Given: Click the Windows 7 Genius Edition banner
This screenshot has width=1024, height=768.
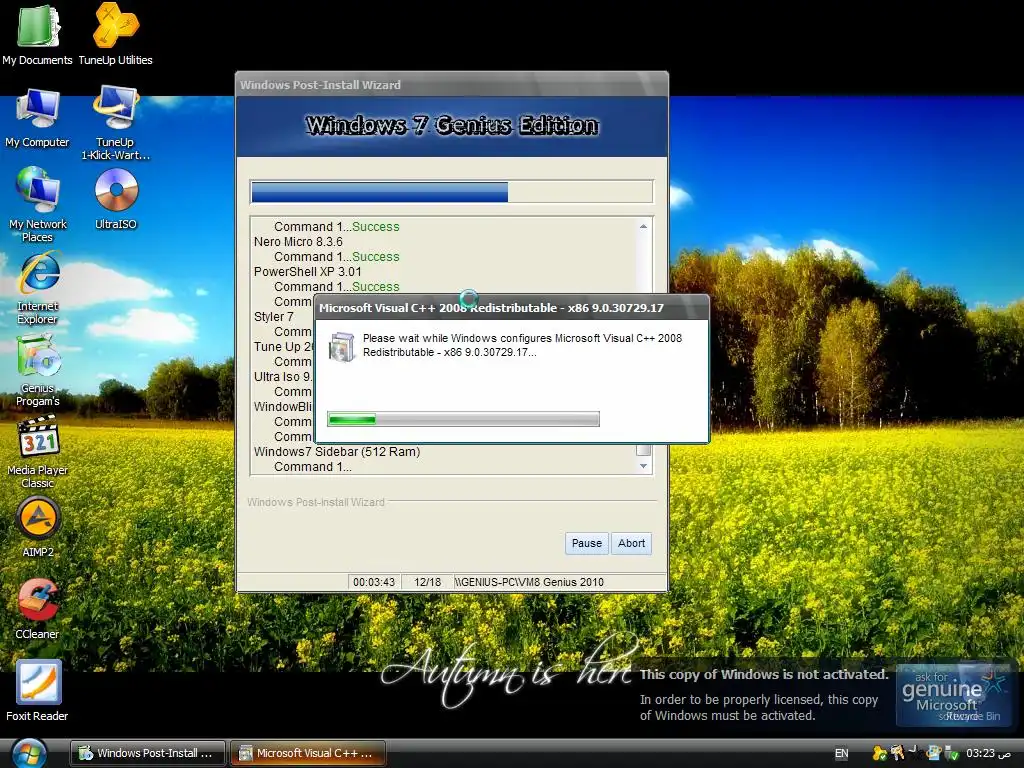Looking at the screenshot, I should (x=451, y=125).
